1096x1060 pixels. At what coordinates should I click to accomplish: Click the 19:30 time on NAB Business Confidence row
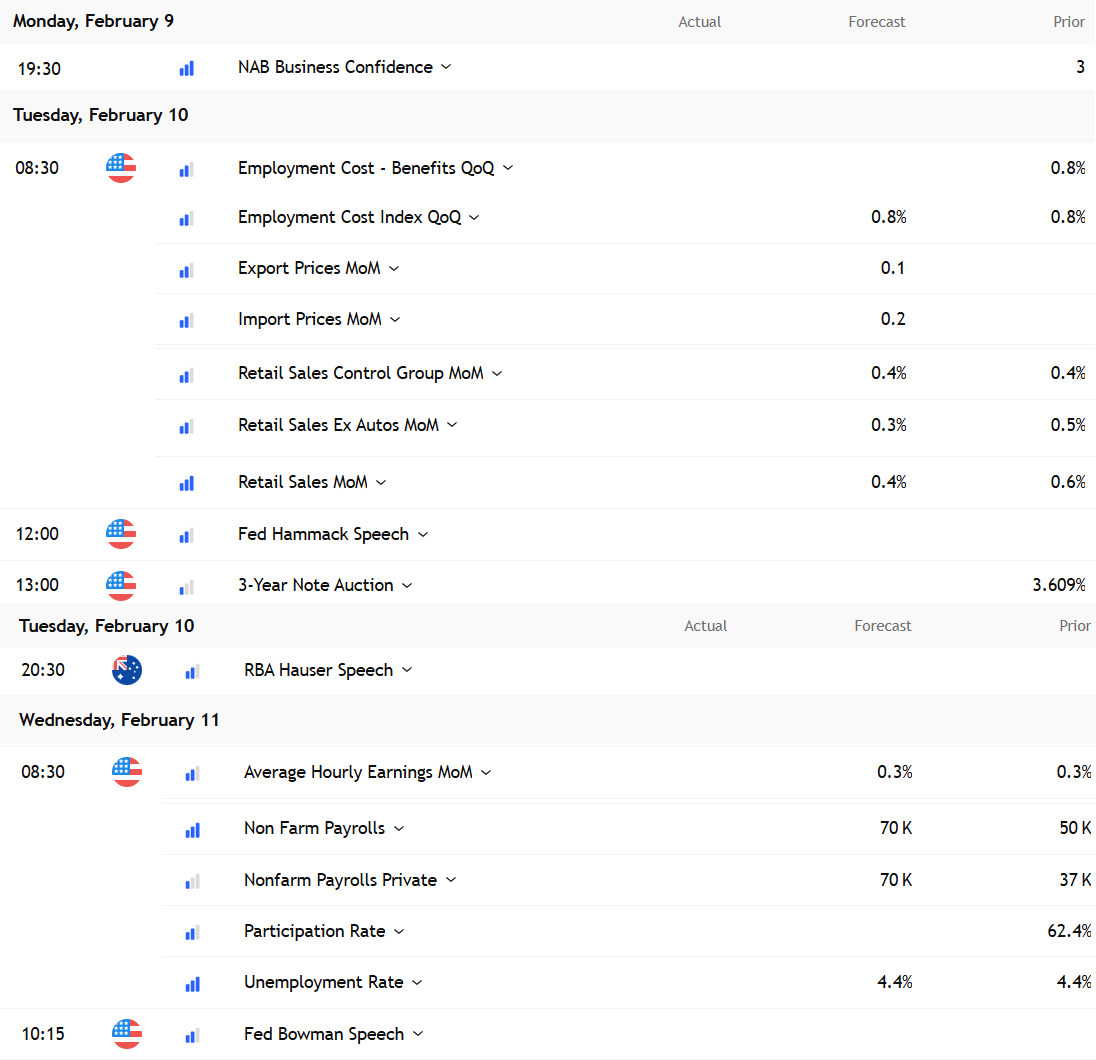click(x=39, y=69)
